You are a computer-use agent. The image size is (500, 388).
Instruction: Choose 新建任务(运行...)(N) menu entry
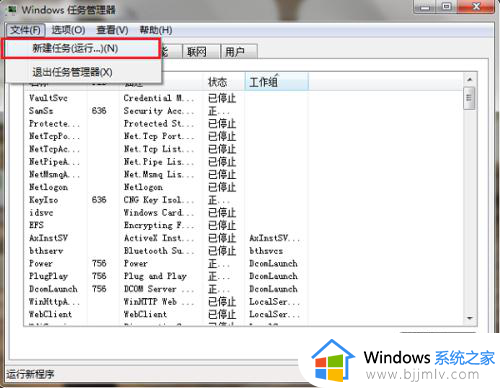pyautogui.click(x=81, y=49)
